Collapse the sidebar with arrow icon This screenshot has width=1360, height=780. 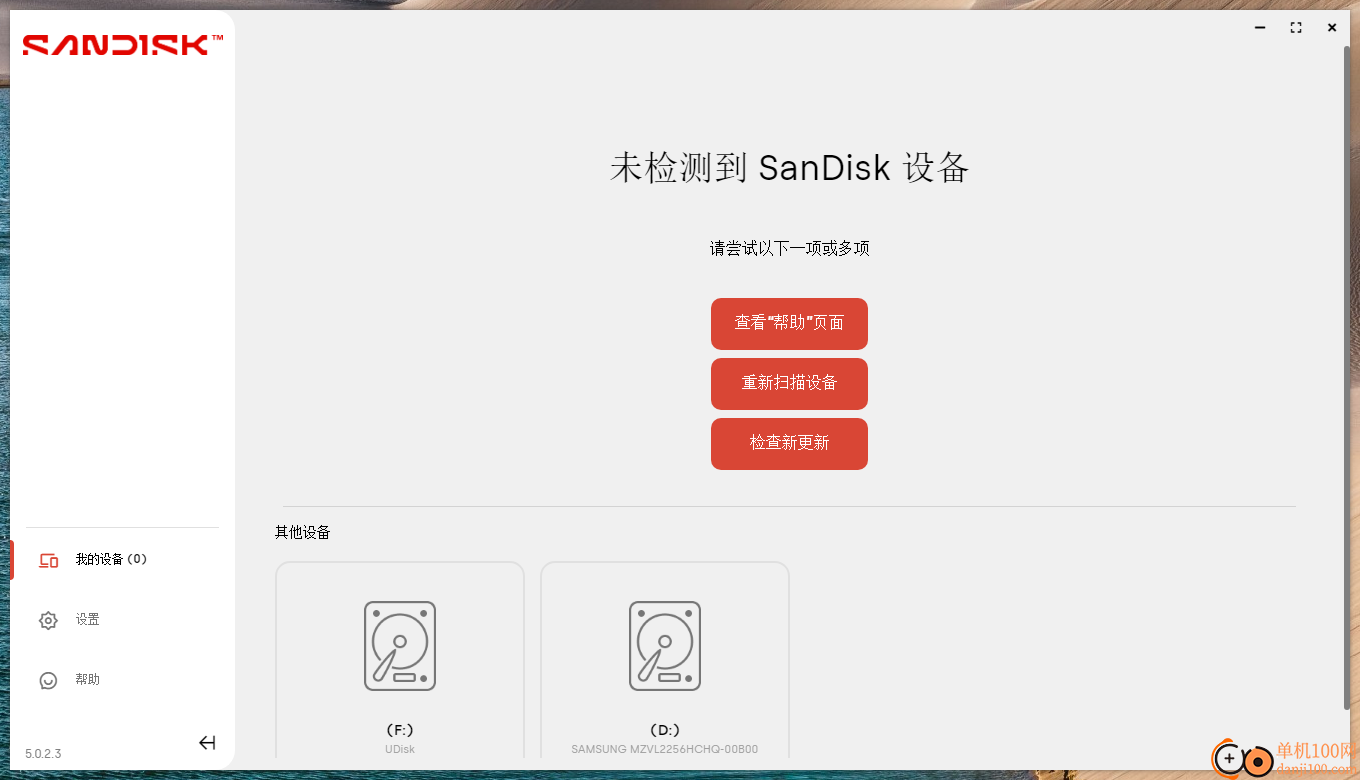(x=207, y=742)
